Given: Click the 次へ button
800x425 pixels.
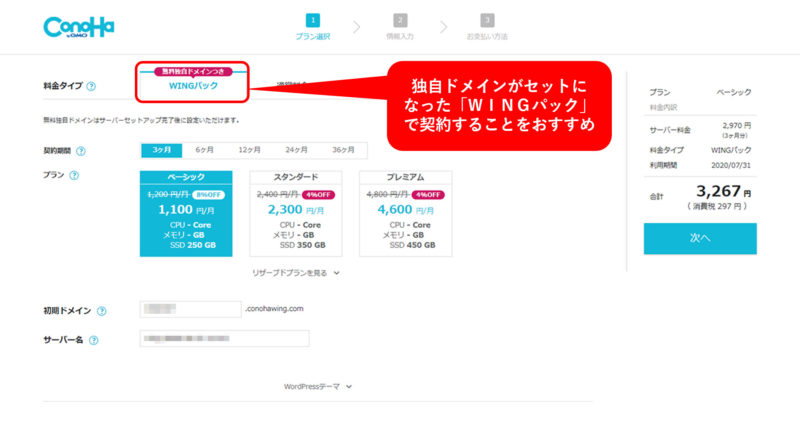Looking at the screenshot, I should click(700, 238).
